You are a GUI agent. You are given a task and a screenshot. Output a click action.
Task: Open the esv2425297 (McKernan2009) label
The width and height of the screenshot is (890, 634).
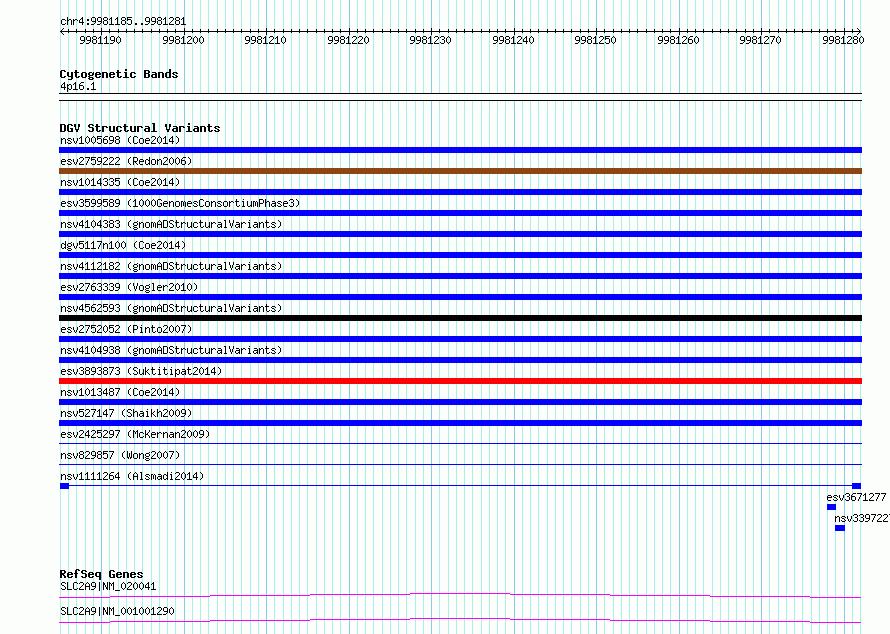pos(135,434)
